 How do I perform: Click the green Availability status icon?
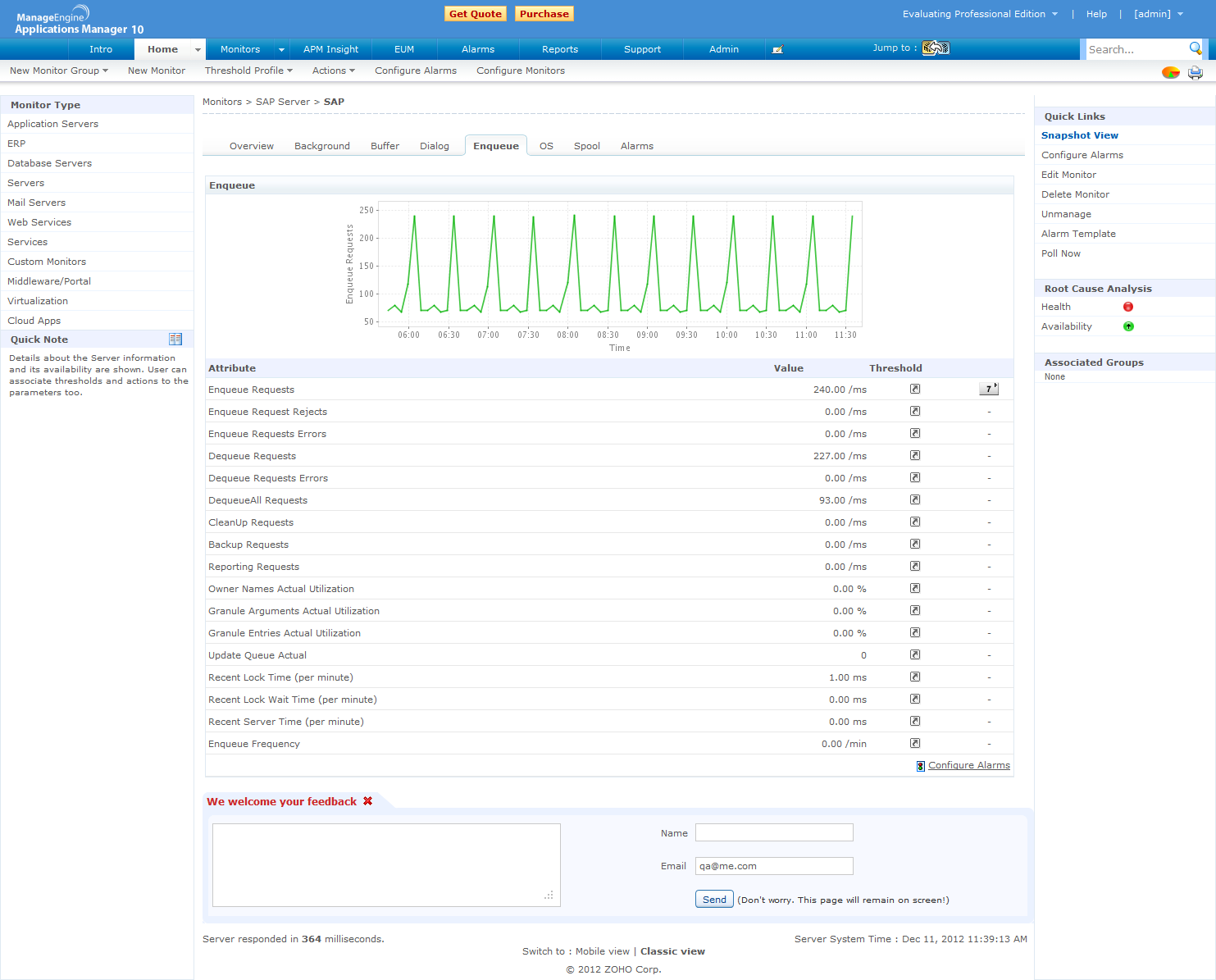[x=1128, y=326]
